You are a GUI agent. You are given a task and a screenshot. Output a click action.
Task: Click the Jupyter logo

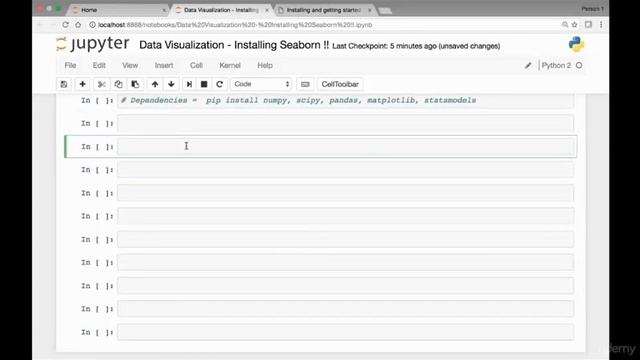[x=93, y=44]
